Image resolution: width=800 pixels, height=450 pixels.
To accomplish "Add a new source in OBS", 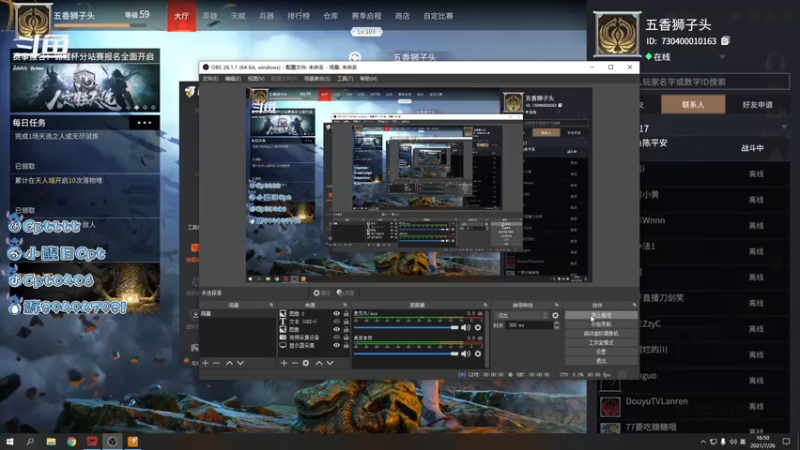I will 284,363.
